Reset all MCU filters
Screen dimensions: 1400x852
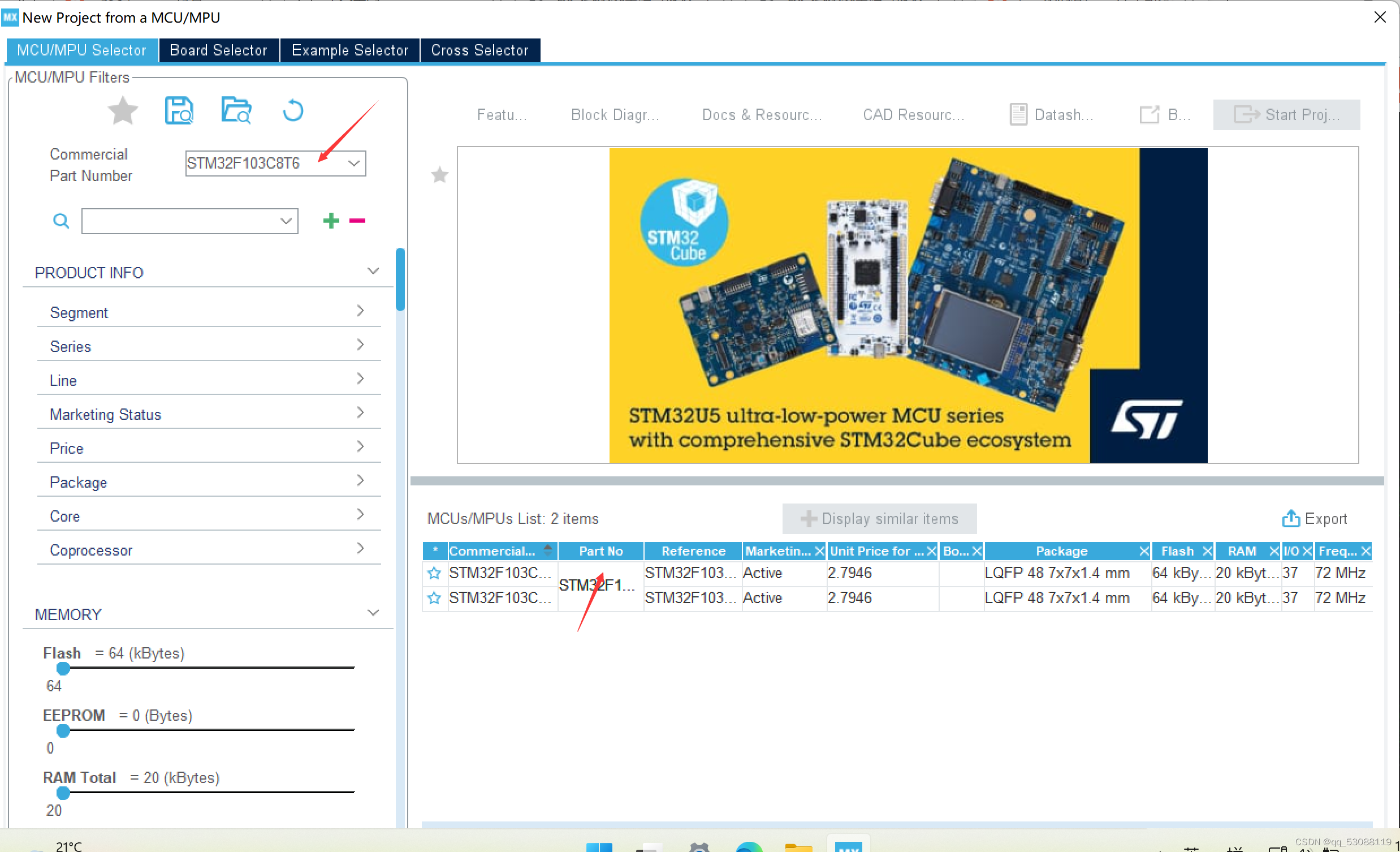click(x=293, y=111)
